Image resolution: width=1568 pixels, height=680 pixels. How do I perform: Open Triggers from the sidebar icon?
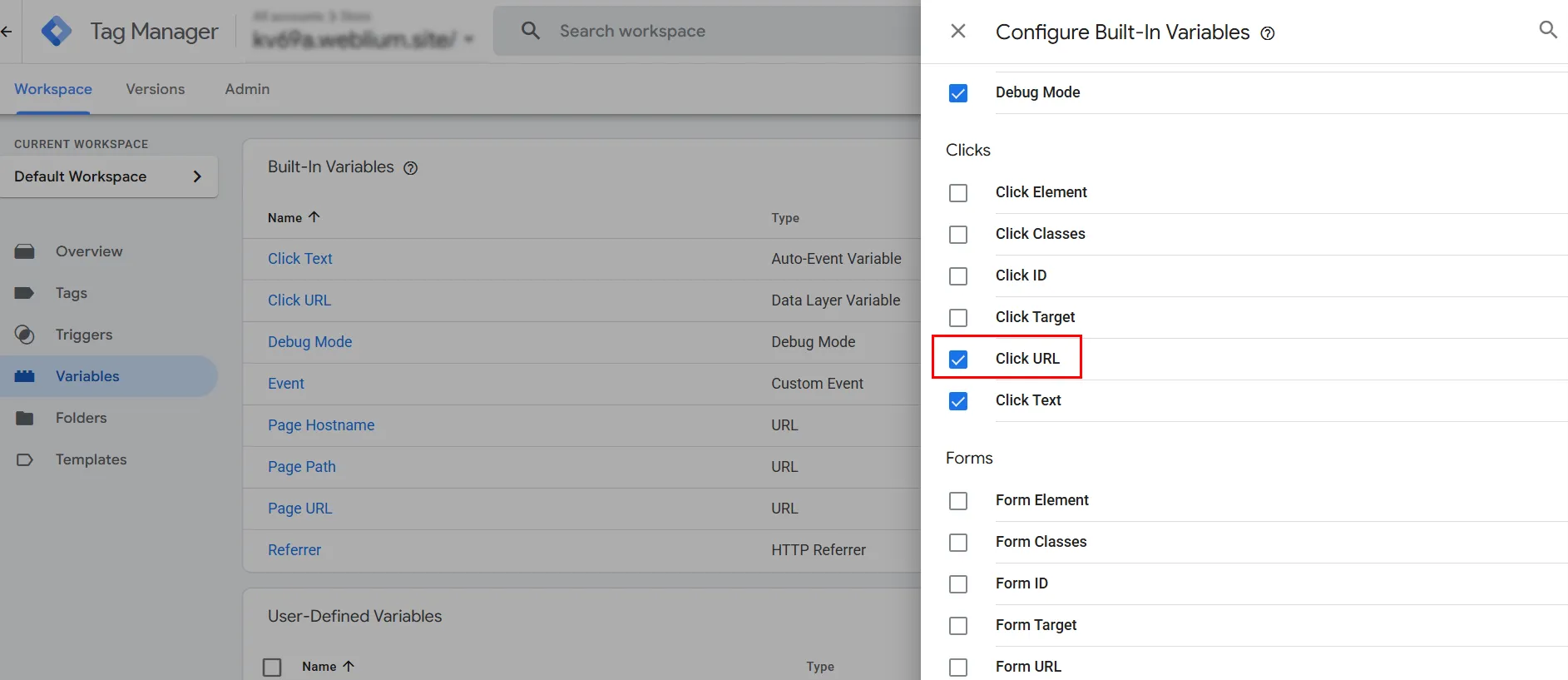coord(25,335)
